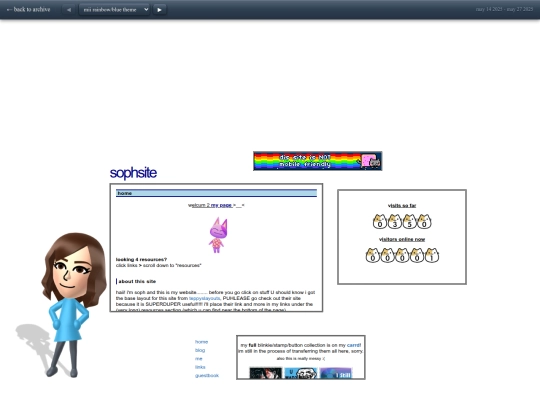Click the dark red stamp image
This screenshot has width=540, height=405.
point(266,373)
